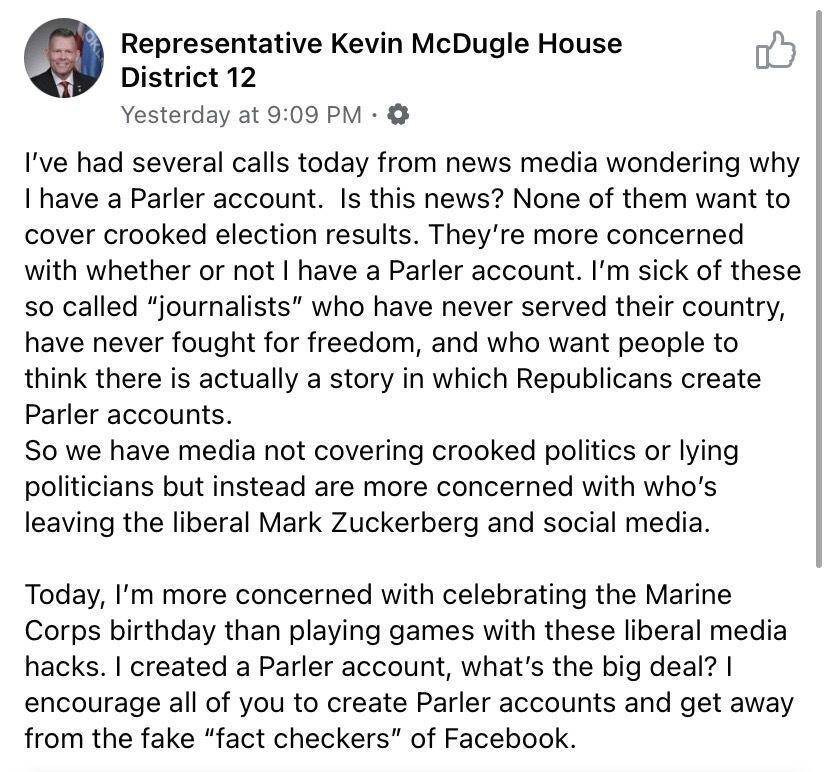The image size is (828, 772).
Task: Click the line starting 'So we have media'
Action: [381, 451]
